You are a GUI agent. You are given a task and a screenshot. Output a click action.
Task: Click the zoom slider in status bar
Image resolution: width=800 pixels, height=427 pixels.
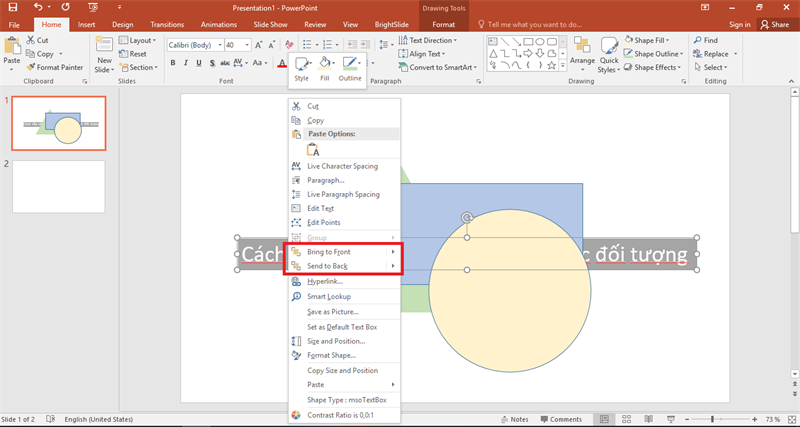[x=712, y=419]
